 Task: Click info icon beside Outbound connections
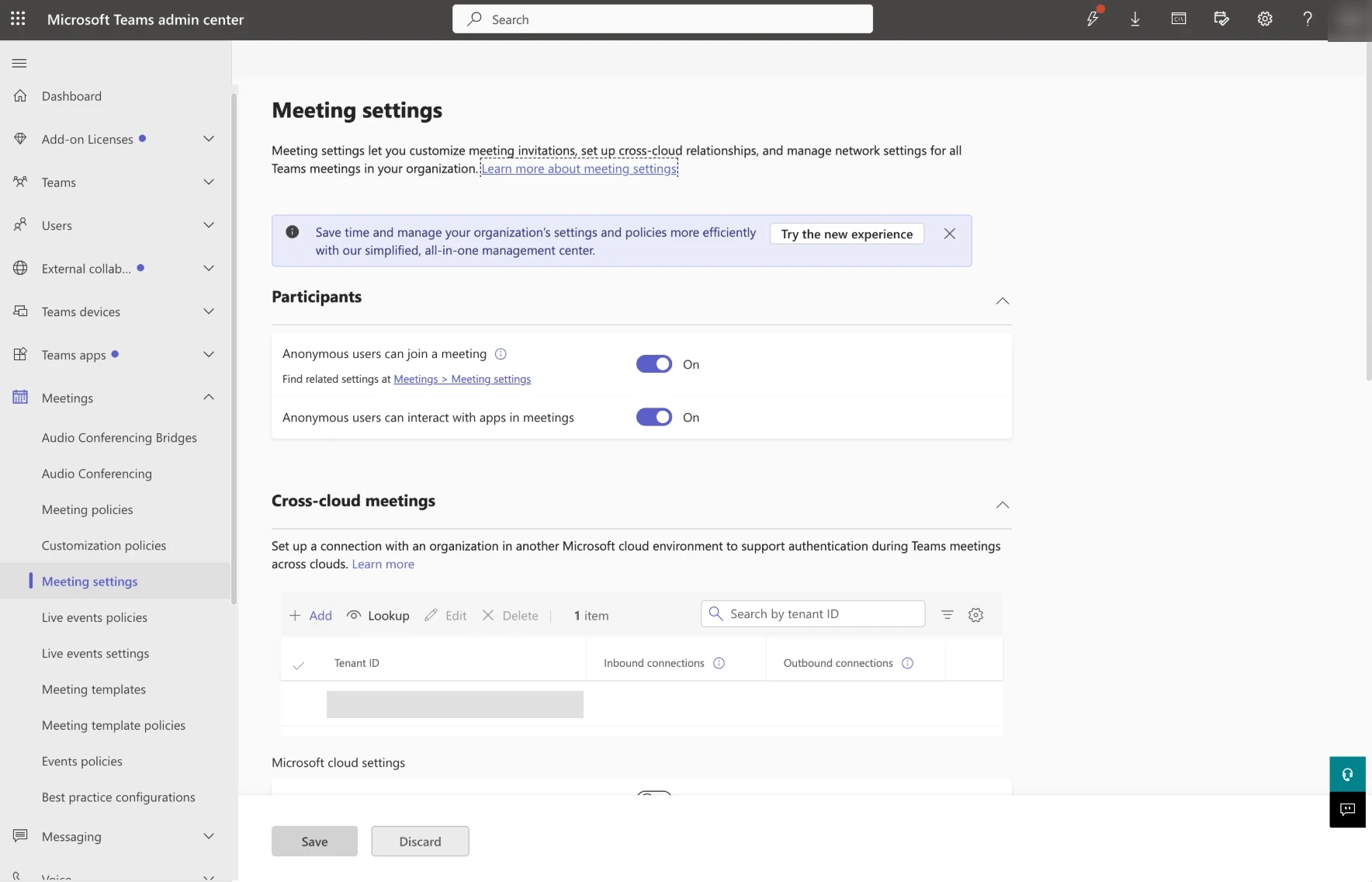(907, 663)
